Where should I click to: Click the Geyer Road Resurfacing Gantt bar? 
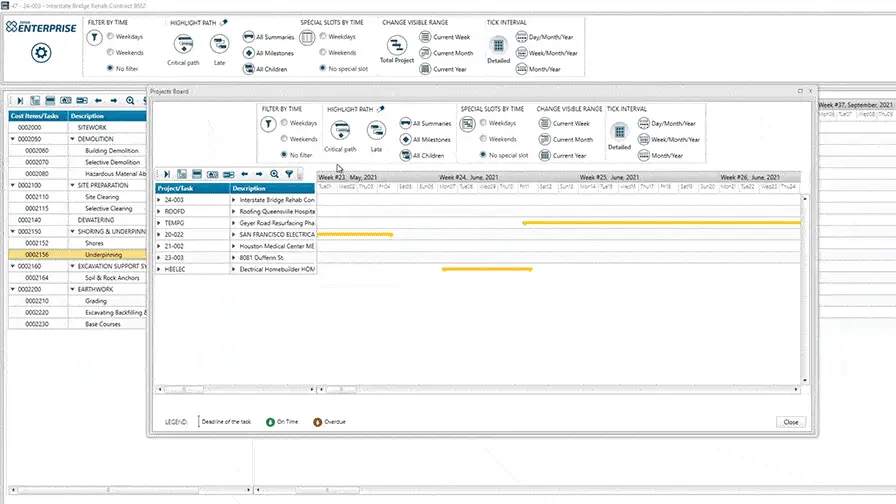(660, 223)
